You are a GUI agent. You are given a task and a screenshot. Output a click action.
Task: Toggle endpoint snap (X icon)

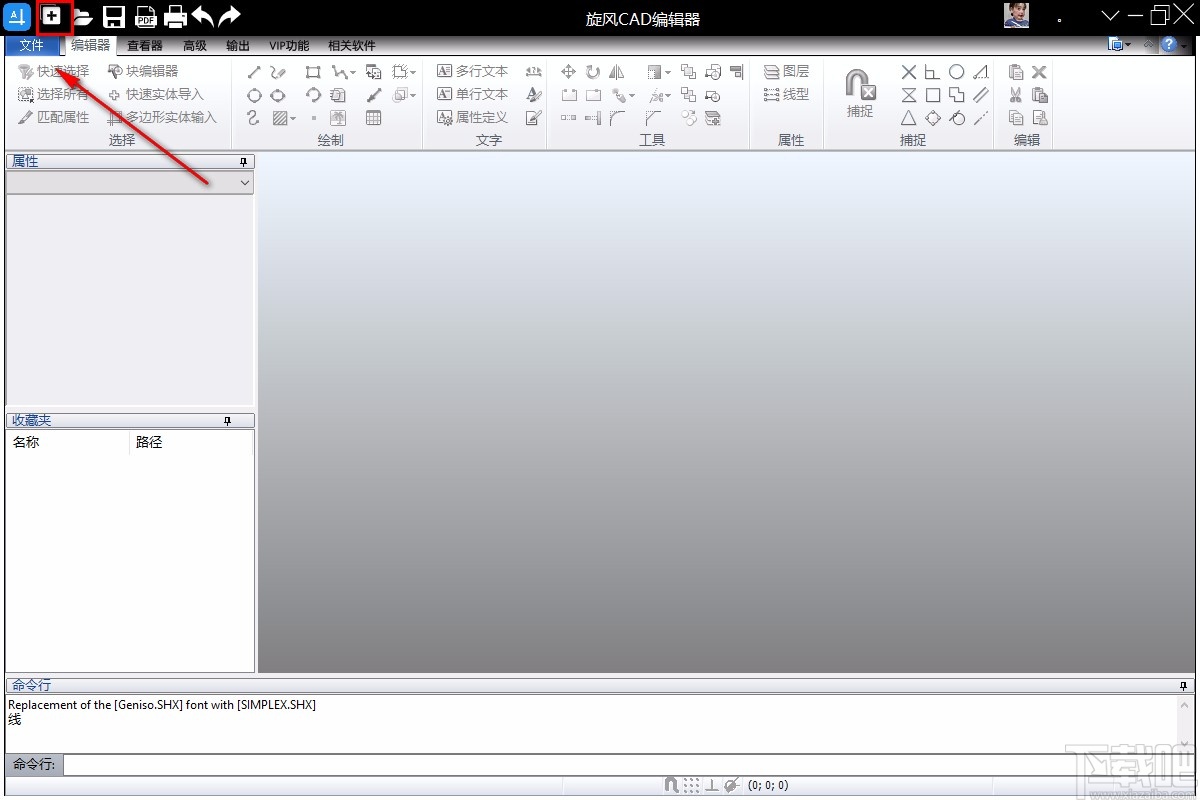(908, 72)
